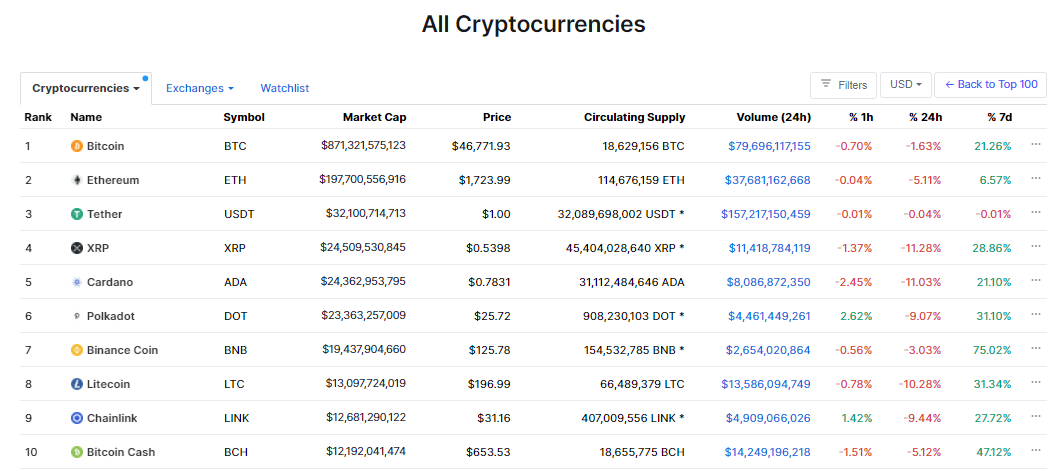Click the Chainlink hexagon logo icon
This screenshot has height=471, width=1062.
tap(77, 418)
